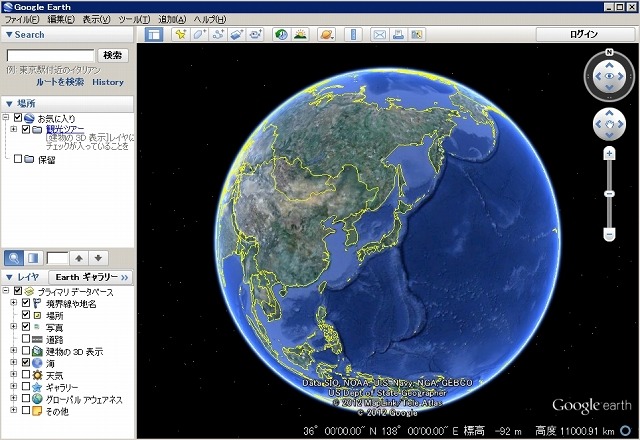Open the 表示 menu
Screen dimensions: 640x440
pos(96,19)
